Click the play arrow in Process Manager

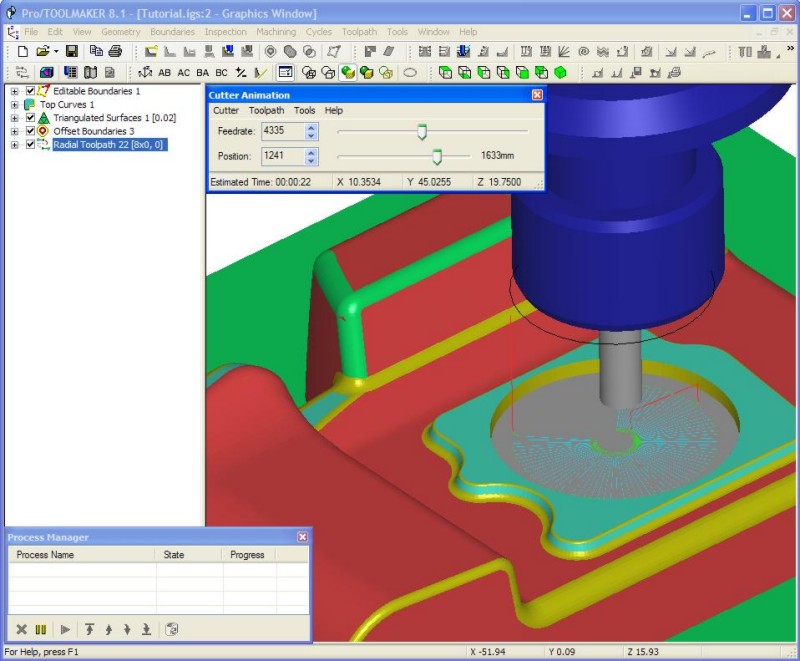point(65,629)
